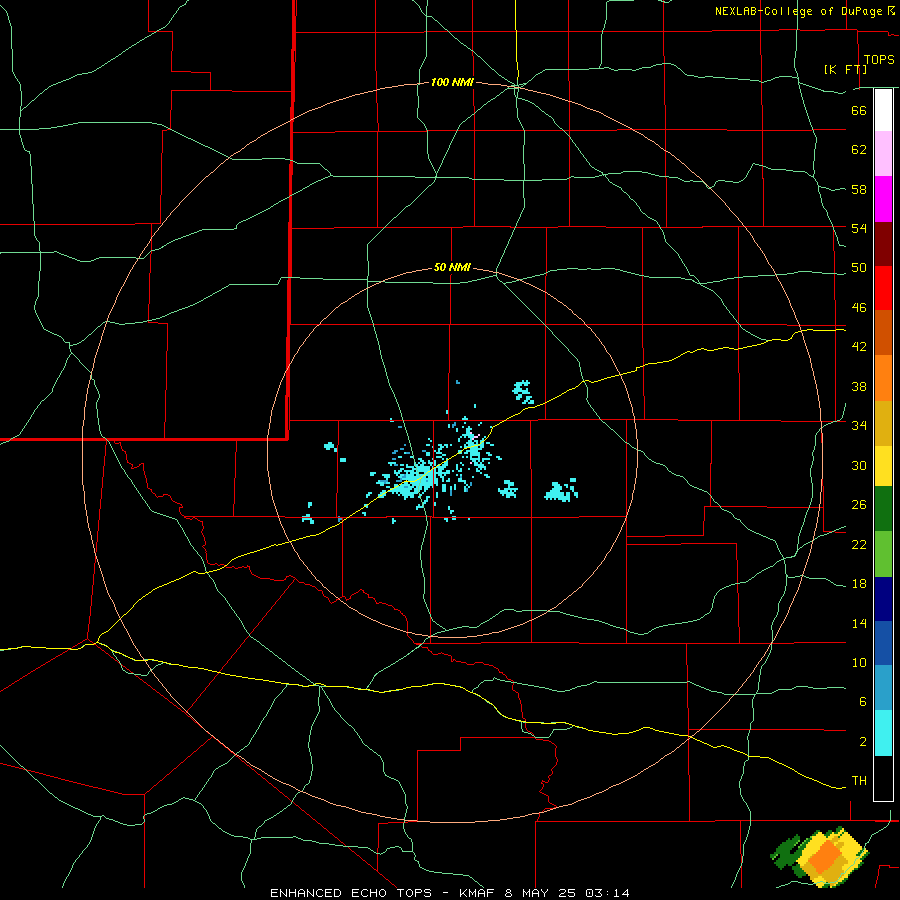900x900 pixels.
Task: Select the bright red 46-50 kft swatch
Action: coord(883,288)
